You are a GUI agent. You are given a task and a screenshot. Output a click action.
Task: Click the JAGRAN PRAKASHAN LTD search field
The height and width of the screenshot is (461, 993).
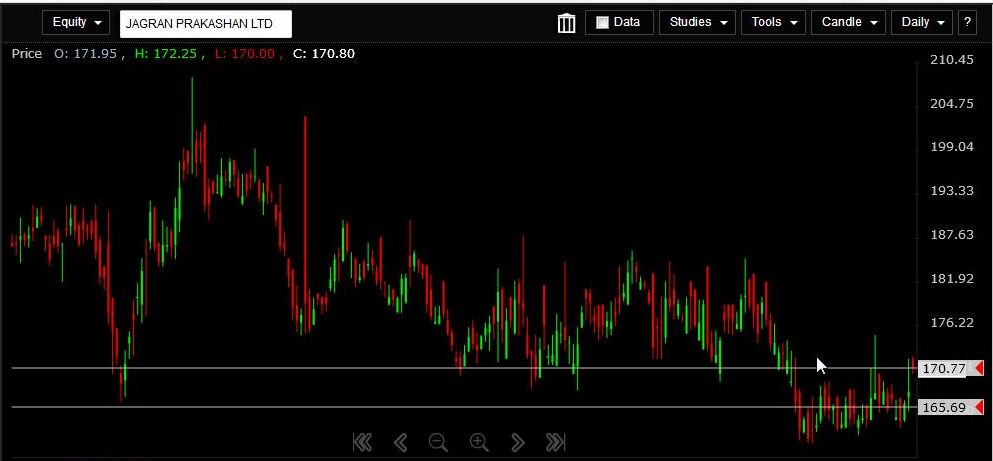(x=205, y=24)
